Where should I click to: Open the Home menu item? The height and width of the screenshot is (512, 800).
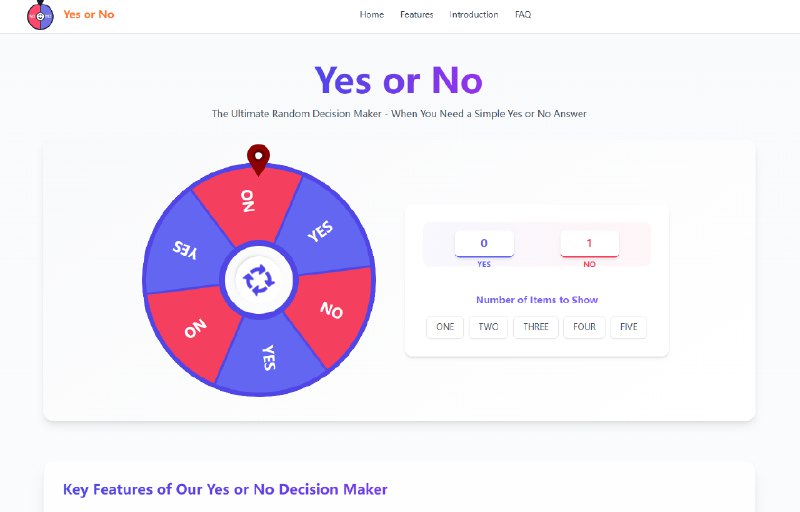(372, 15)
